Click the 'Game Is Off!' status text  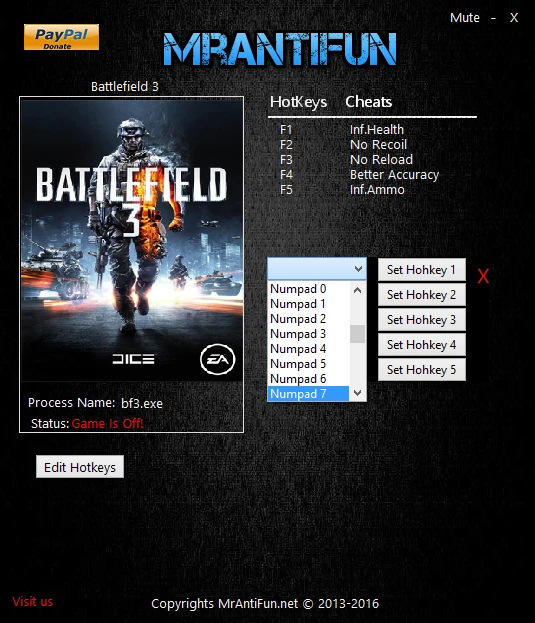(107, 424)
